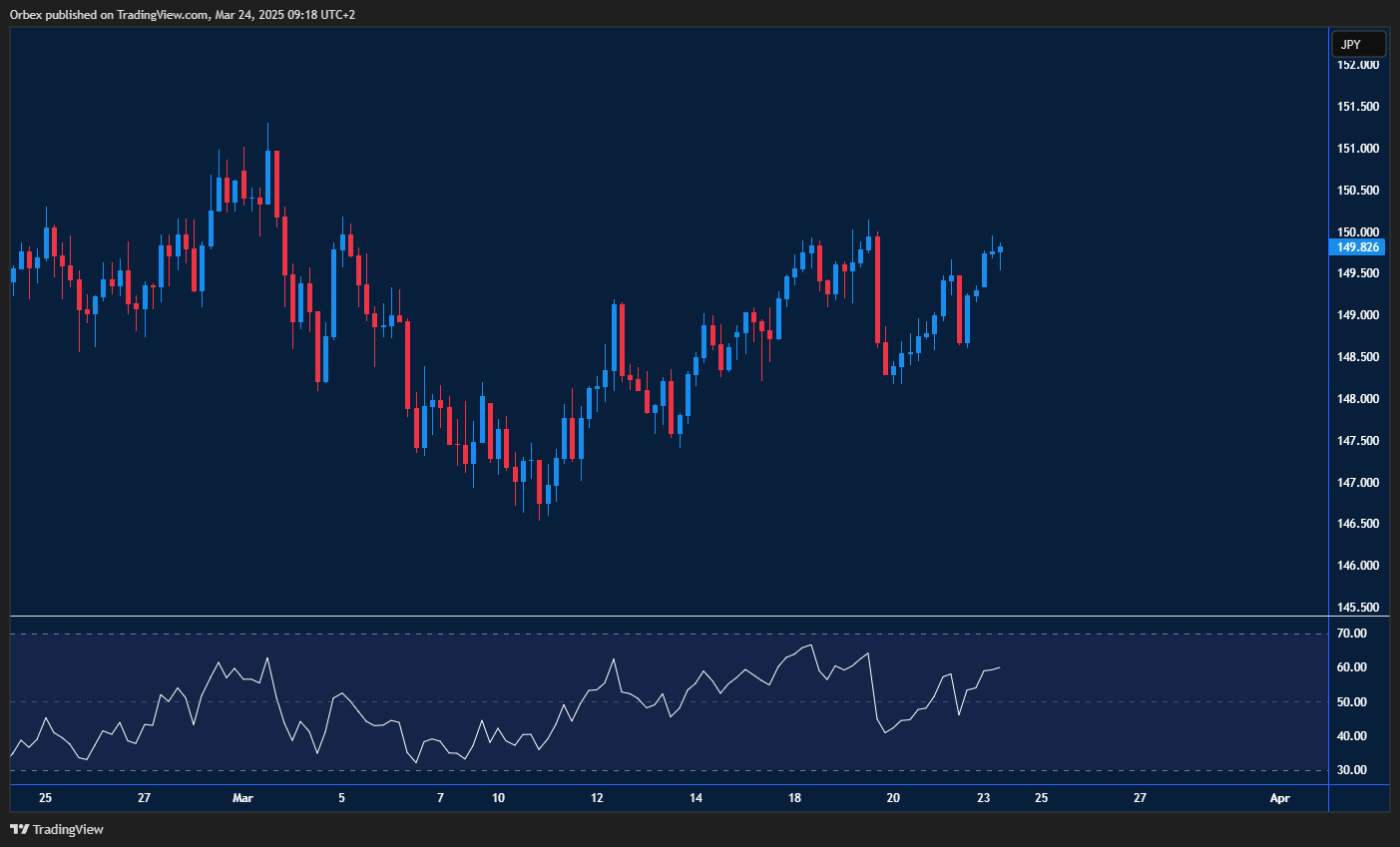1400x847 pixels.
Task: Select the Apr label on time axis
Action: point(1279,798)
